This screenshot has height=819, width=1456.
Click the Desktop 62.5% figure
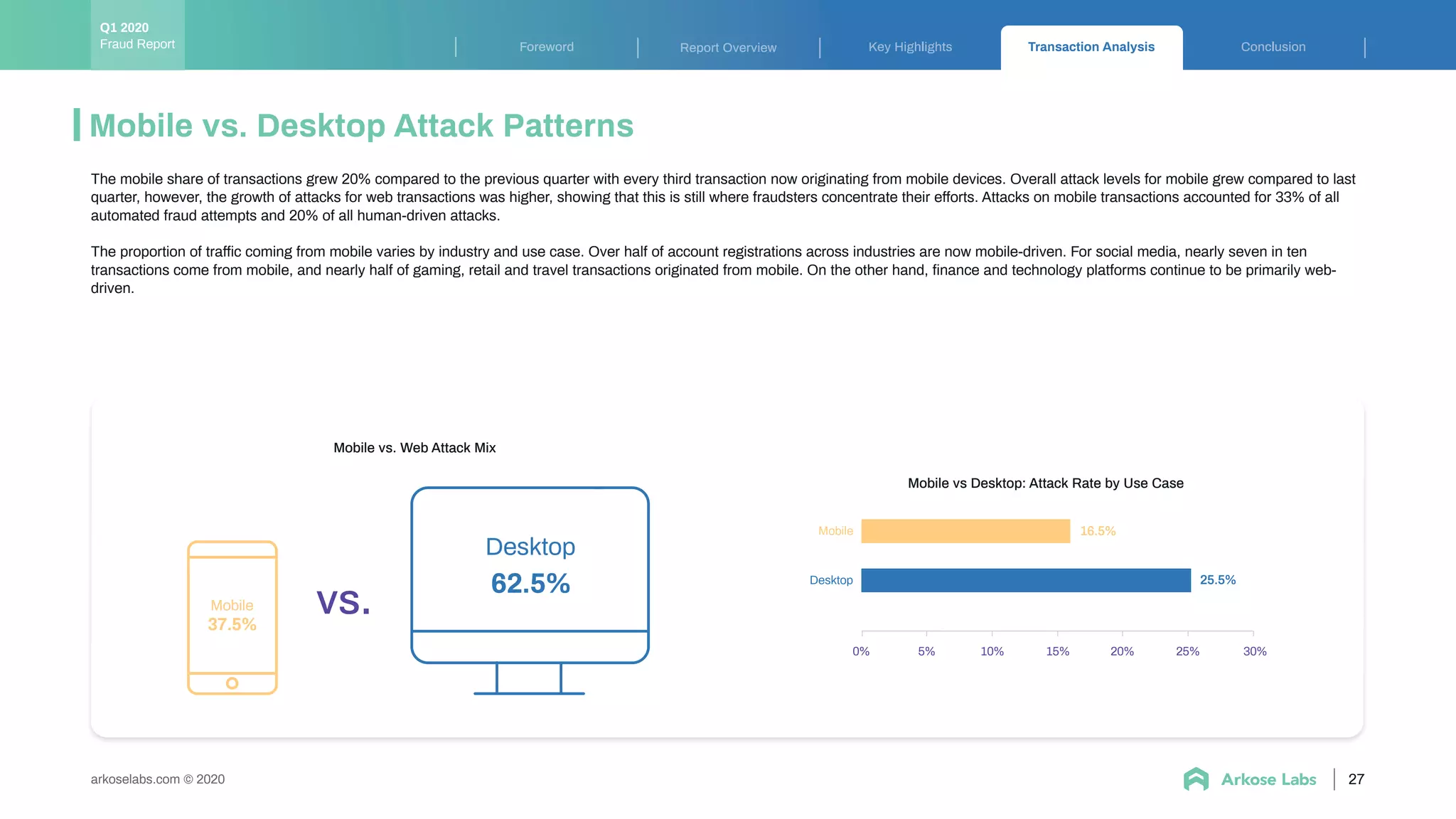530,566
